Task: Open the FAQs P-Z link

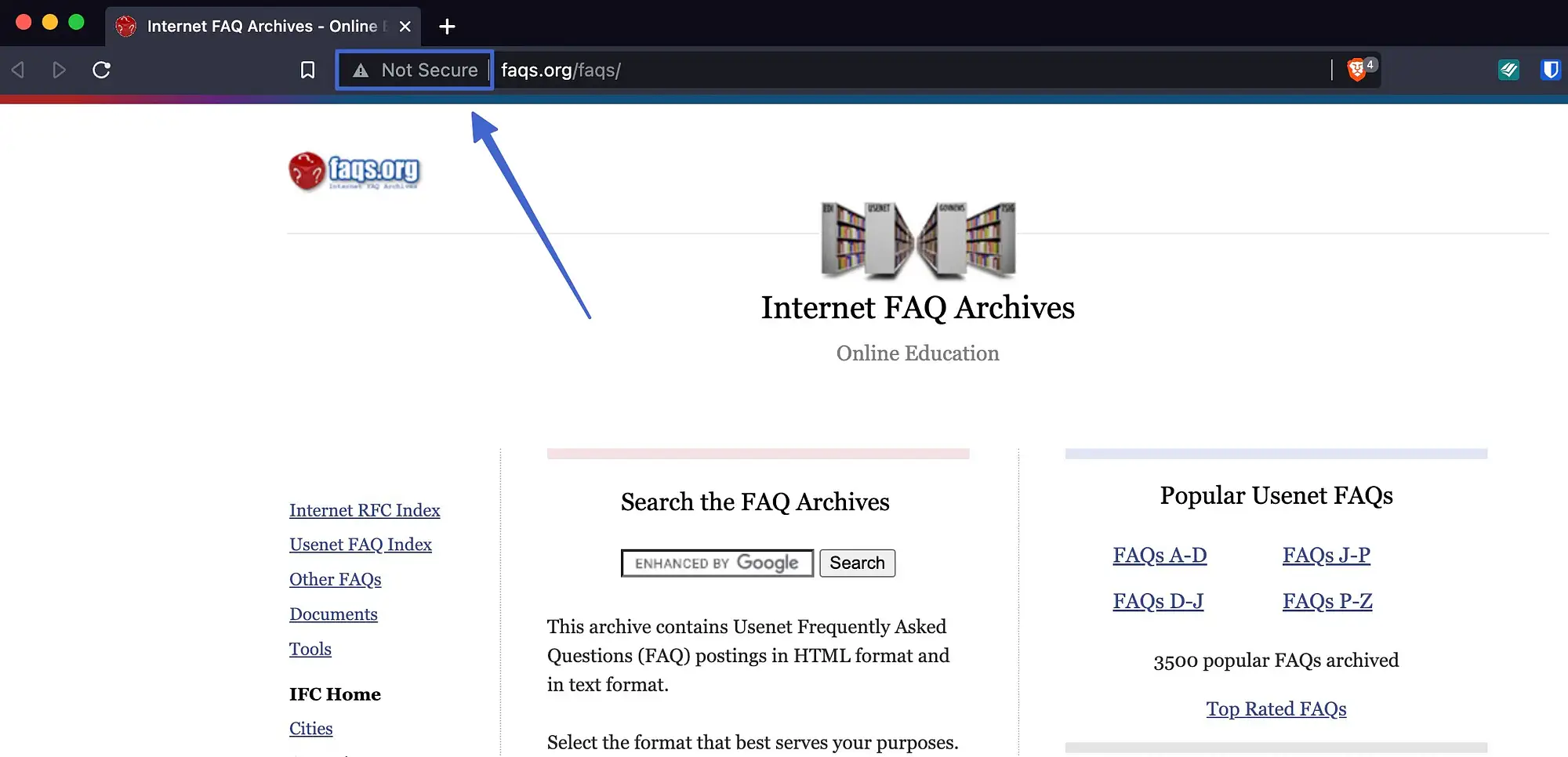Action: tap(1327, 601)
